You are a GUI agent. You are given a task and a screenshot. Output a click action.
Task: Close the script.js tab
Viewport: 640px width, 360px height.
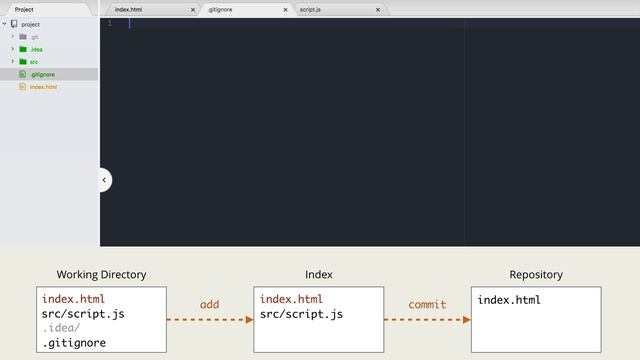[x=378, y=10]
